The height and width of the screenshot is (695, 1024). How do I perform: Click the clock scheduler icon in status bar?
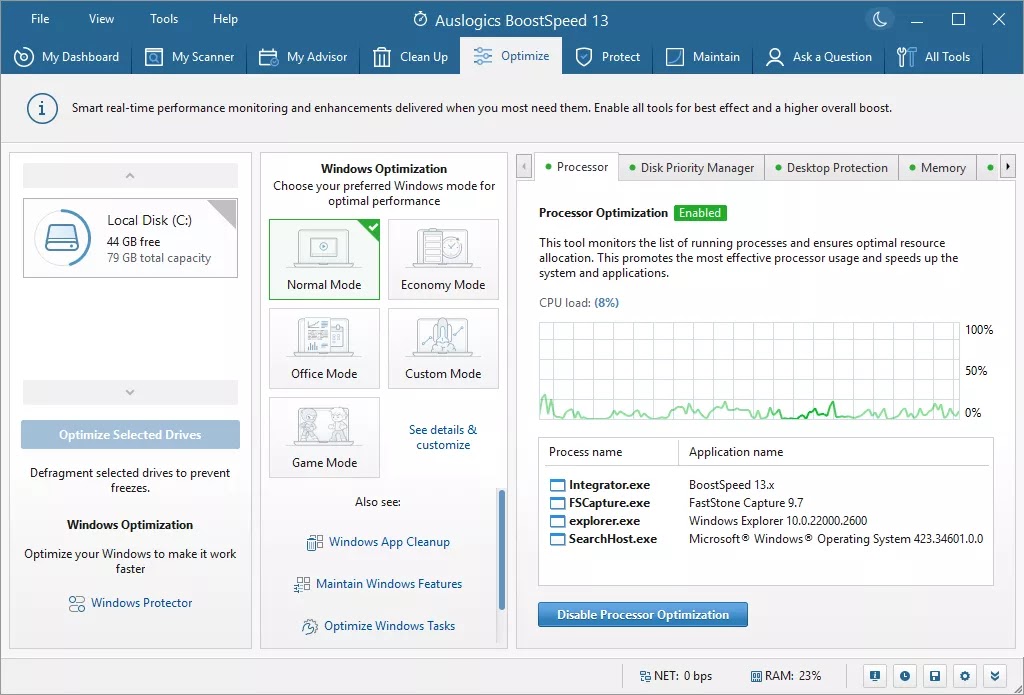904,675
